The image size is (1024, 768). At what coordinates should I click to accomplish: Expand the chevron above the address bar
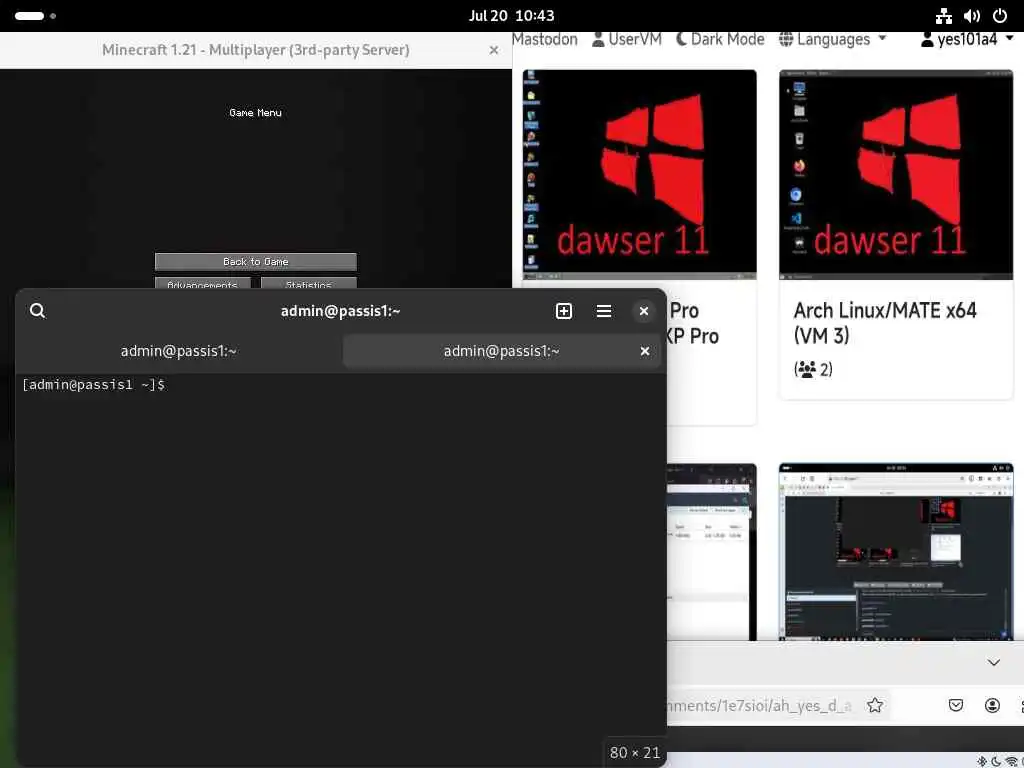point(994,662)
